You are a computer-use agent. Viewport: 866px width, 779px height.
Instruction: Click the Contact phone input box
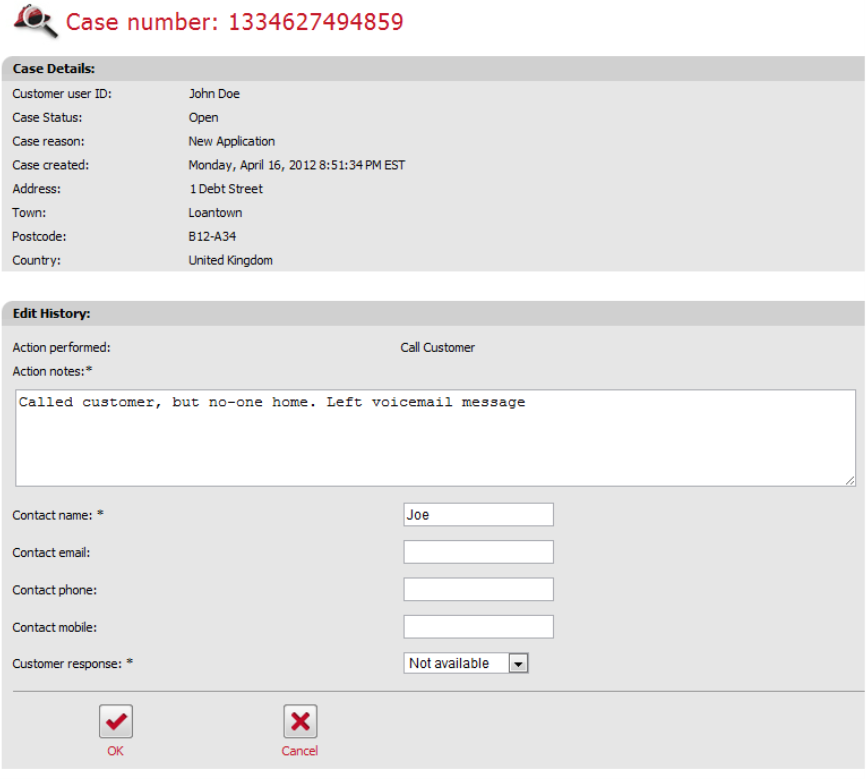pos(478,590)
